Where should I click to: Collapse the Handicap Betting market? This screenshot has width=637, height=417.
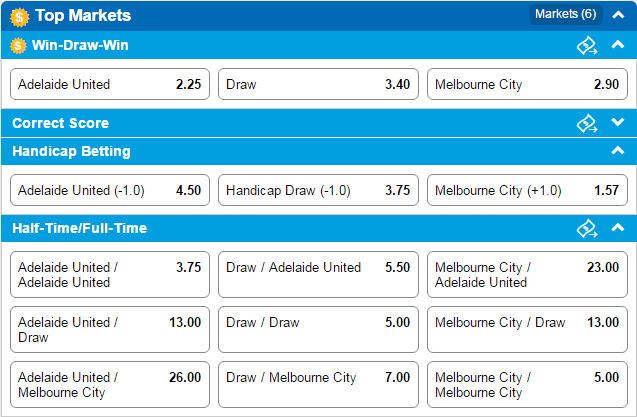618,150
